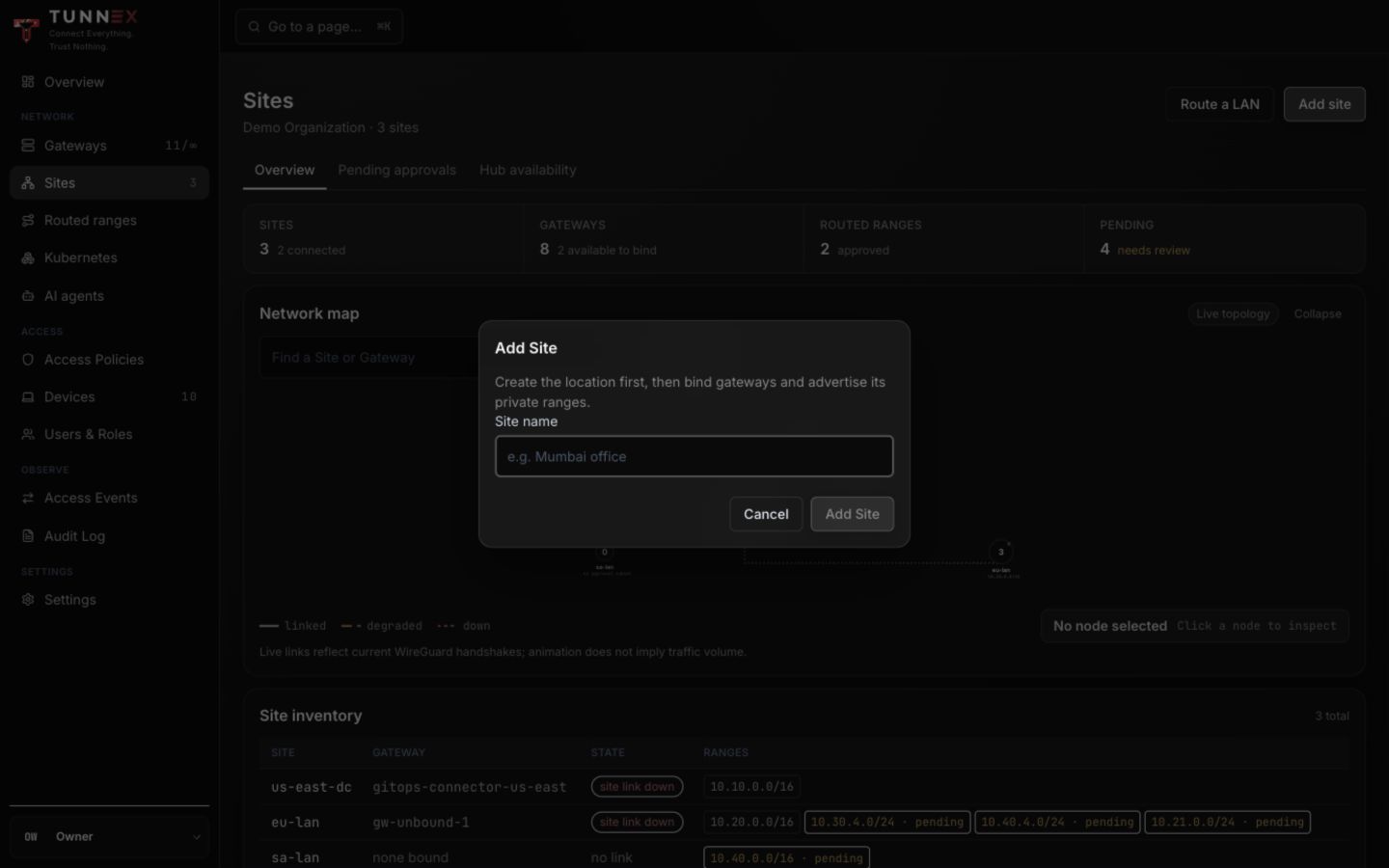Click the sa-lan site inventory name
The image size is (1389, 868).
(x=295, y=857)
